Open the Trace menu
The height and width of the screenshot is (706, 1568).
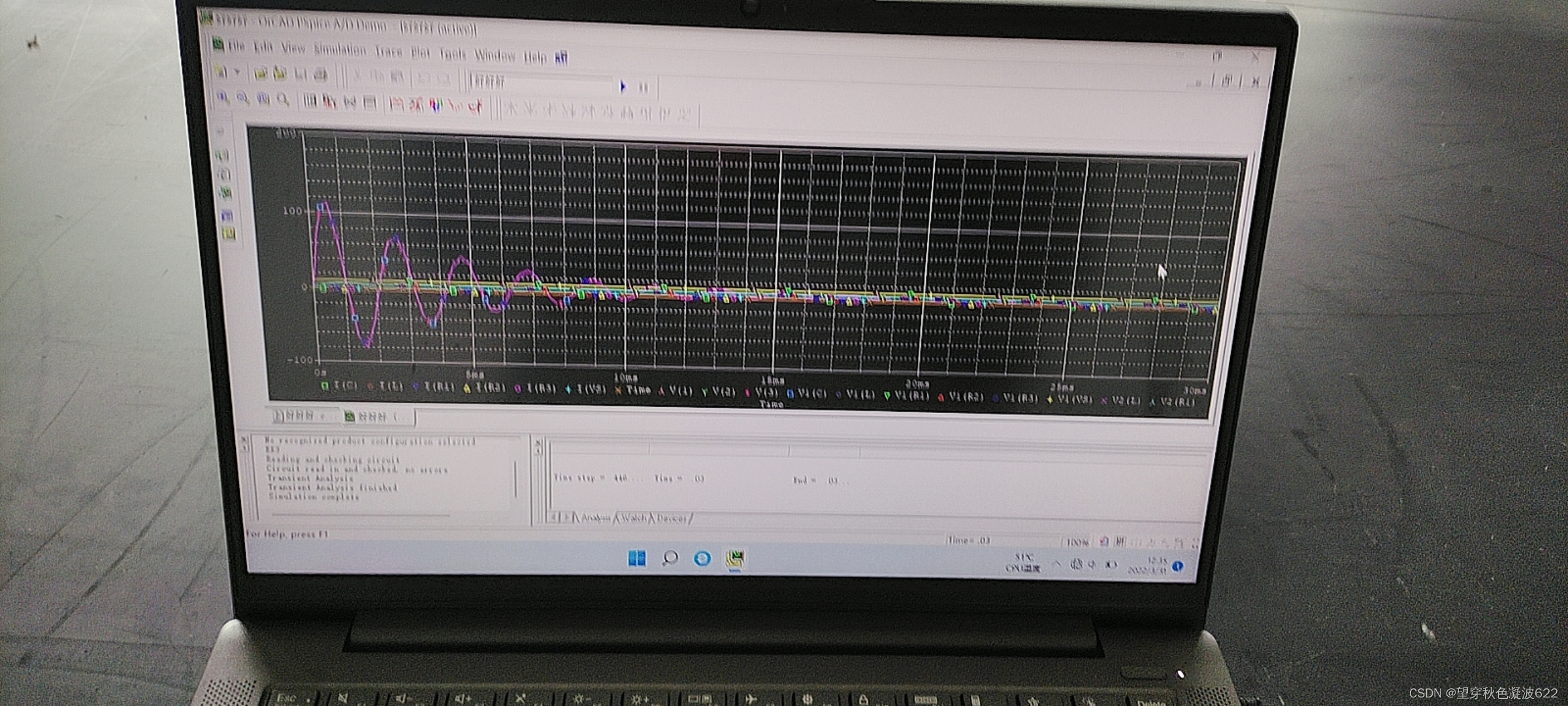[388, 52]
